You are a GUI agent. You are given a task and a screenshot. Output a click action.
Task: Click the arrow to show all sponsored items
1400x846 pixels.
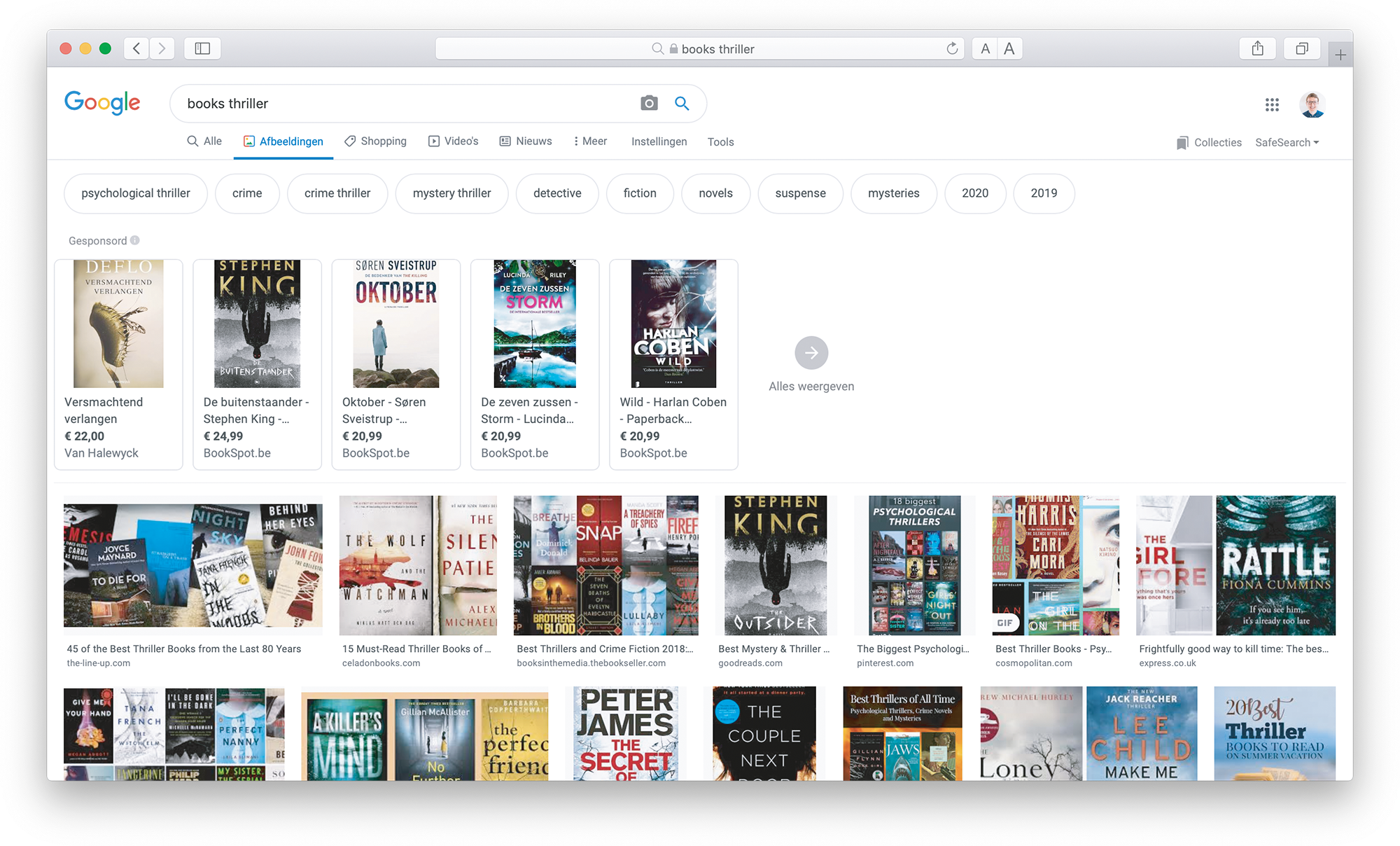click(811, 353)
